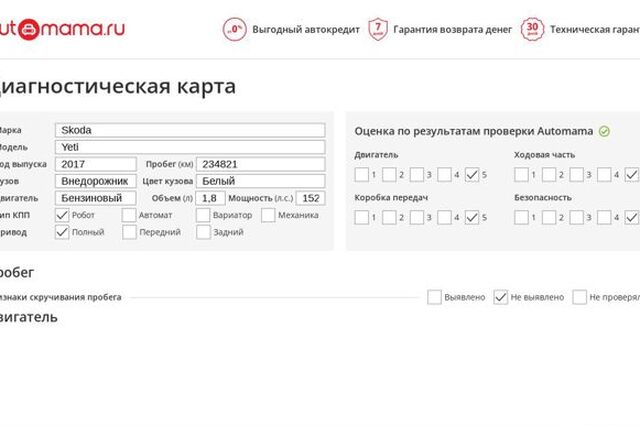
Task: Click the engine type field Бензиновый
Action: pos(96,198)
